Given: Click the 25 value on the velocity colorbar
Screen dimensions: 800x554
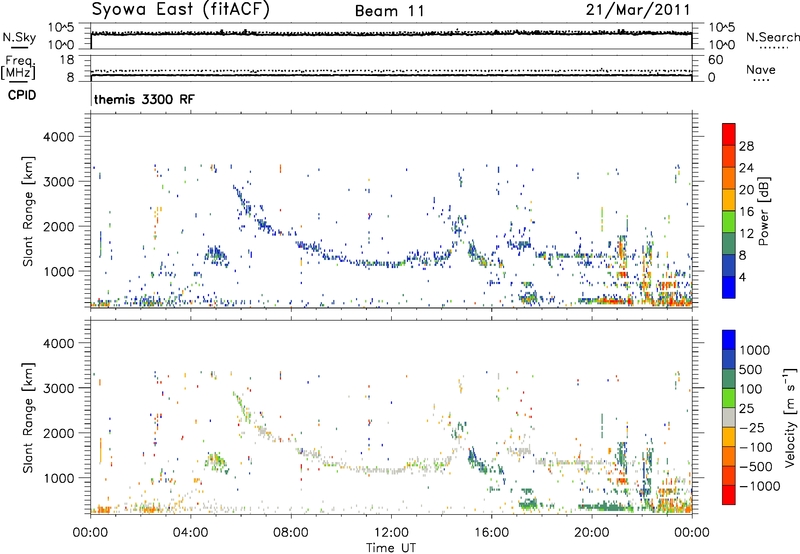Looking at the screenshot, I should coord(747,409).
